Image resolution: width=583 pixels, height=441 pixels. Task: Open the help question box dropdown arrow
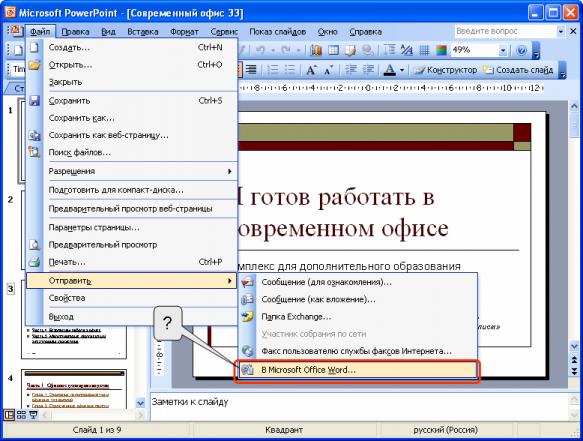tap(561, 32)
